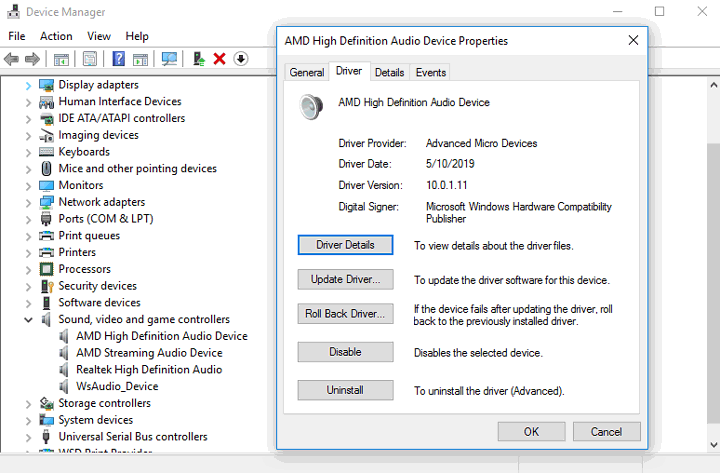This screenshot has height=473, width=720.
Task: Click the Security devices key icon
Action: [47, 286]
